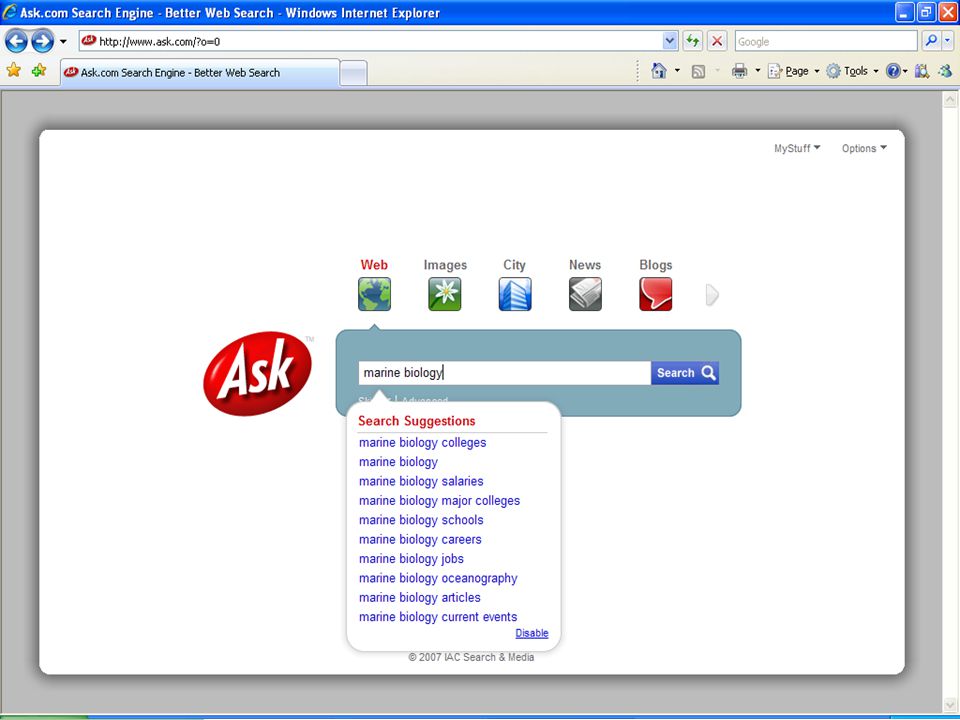Click Disable search suggestions link
The image size is (960, 720).
click(532, 633)
